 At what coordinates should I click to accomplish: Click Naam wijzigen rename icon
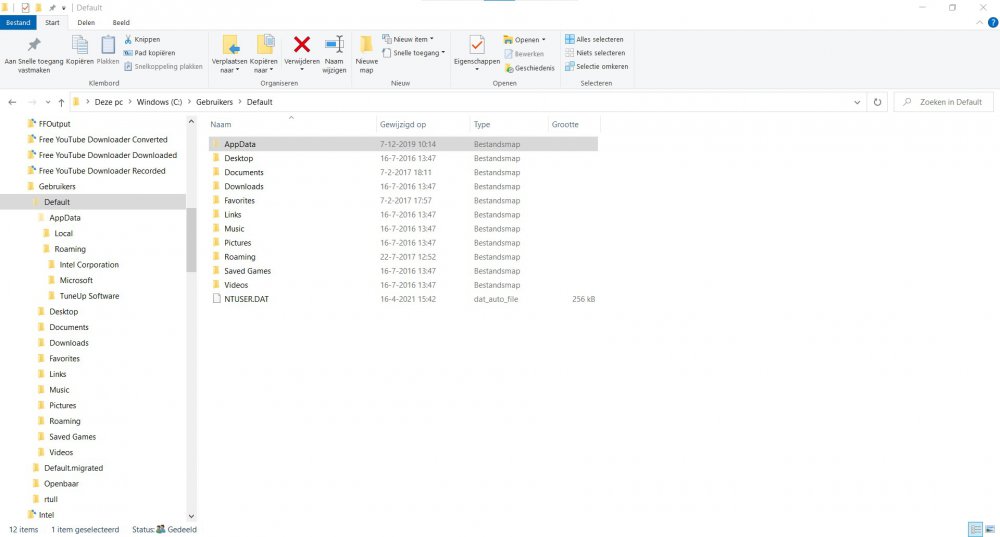coord(334,46)
